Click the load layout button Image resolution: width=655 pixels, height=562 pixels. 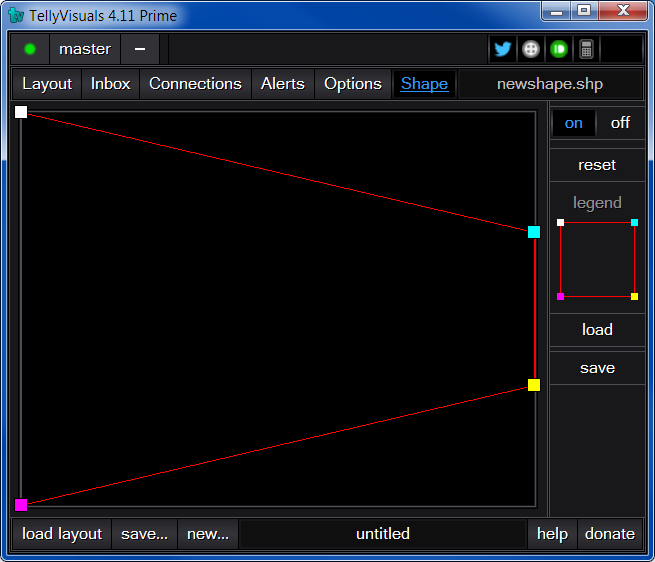click(x=62, y=534)
